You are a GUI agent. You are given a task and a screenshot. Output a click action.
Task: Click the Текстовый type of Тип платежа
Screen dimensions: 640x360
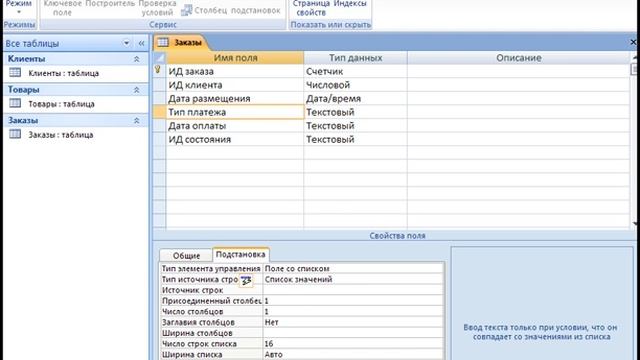tap(355, 112)
